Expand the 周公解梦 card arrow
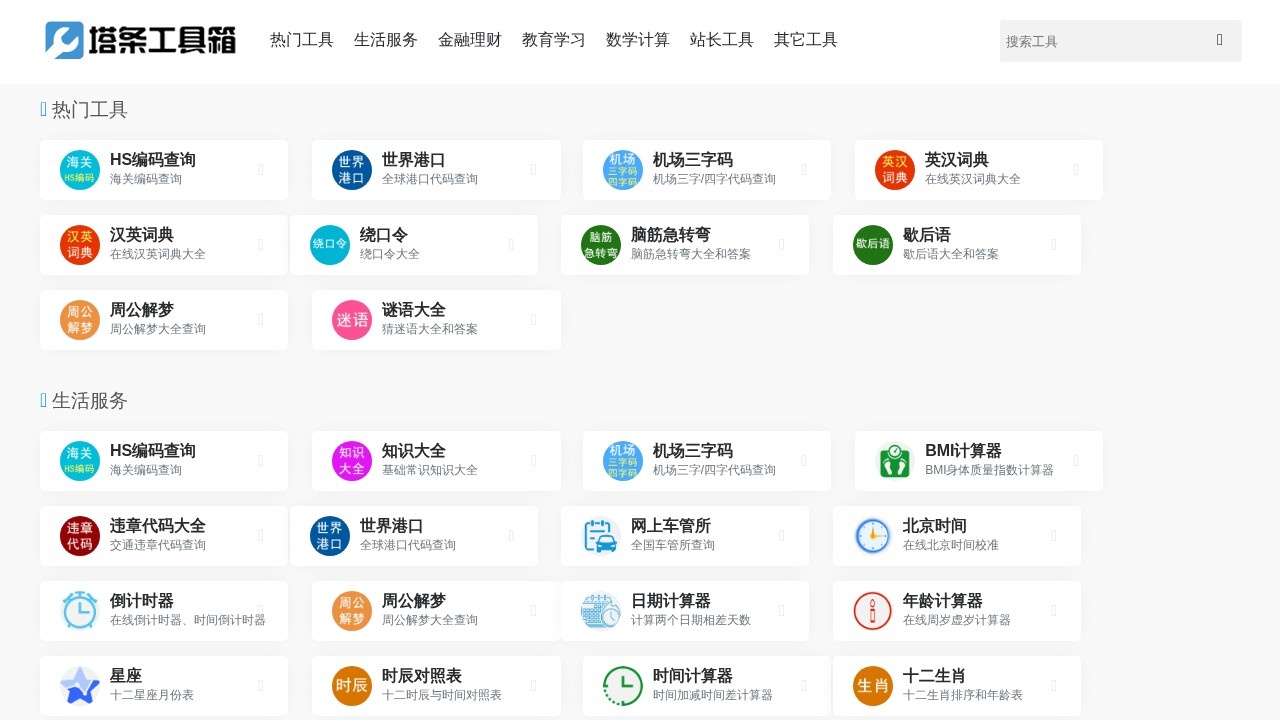1280x720 pixels. click(x=260, y=319)
